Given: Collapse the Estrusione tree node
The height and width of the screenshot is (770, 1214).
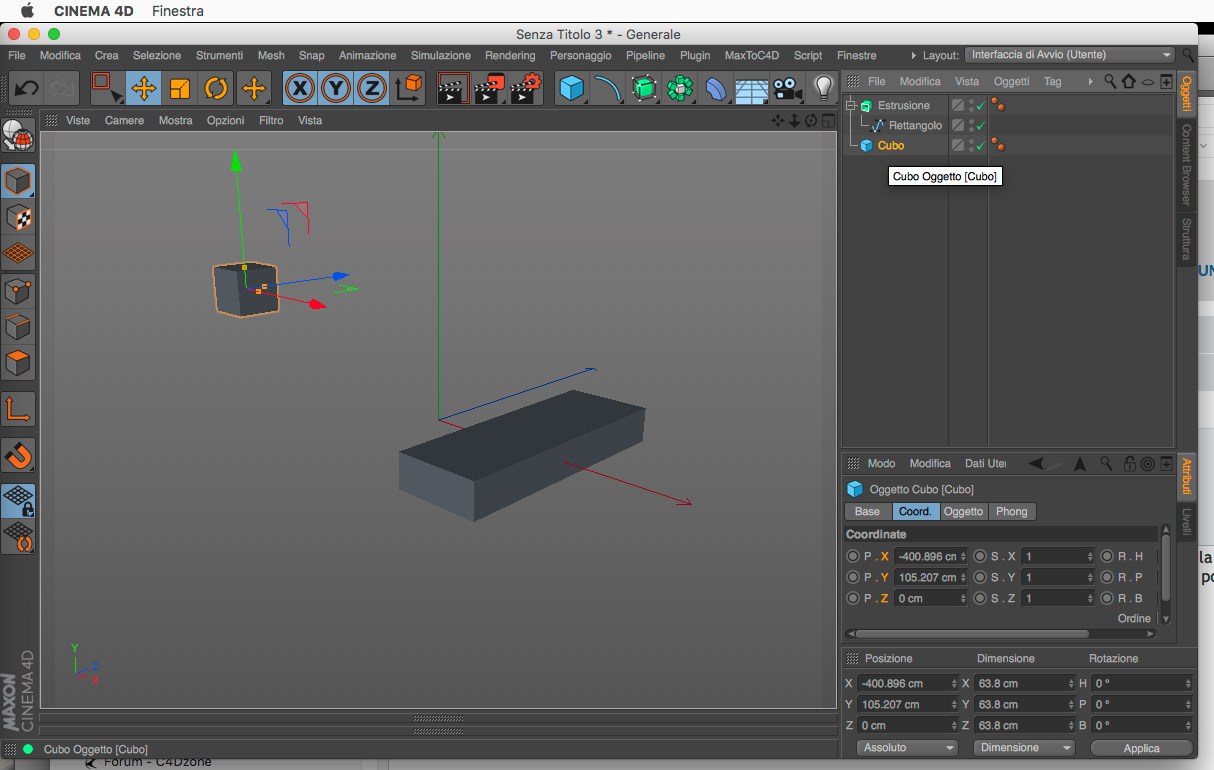Looking at the screenshot, I should point(851,105).
